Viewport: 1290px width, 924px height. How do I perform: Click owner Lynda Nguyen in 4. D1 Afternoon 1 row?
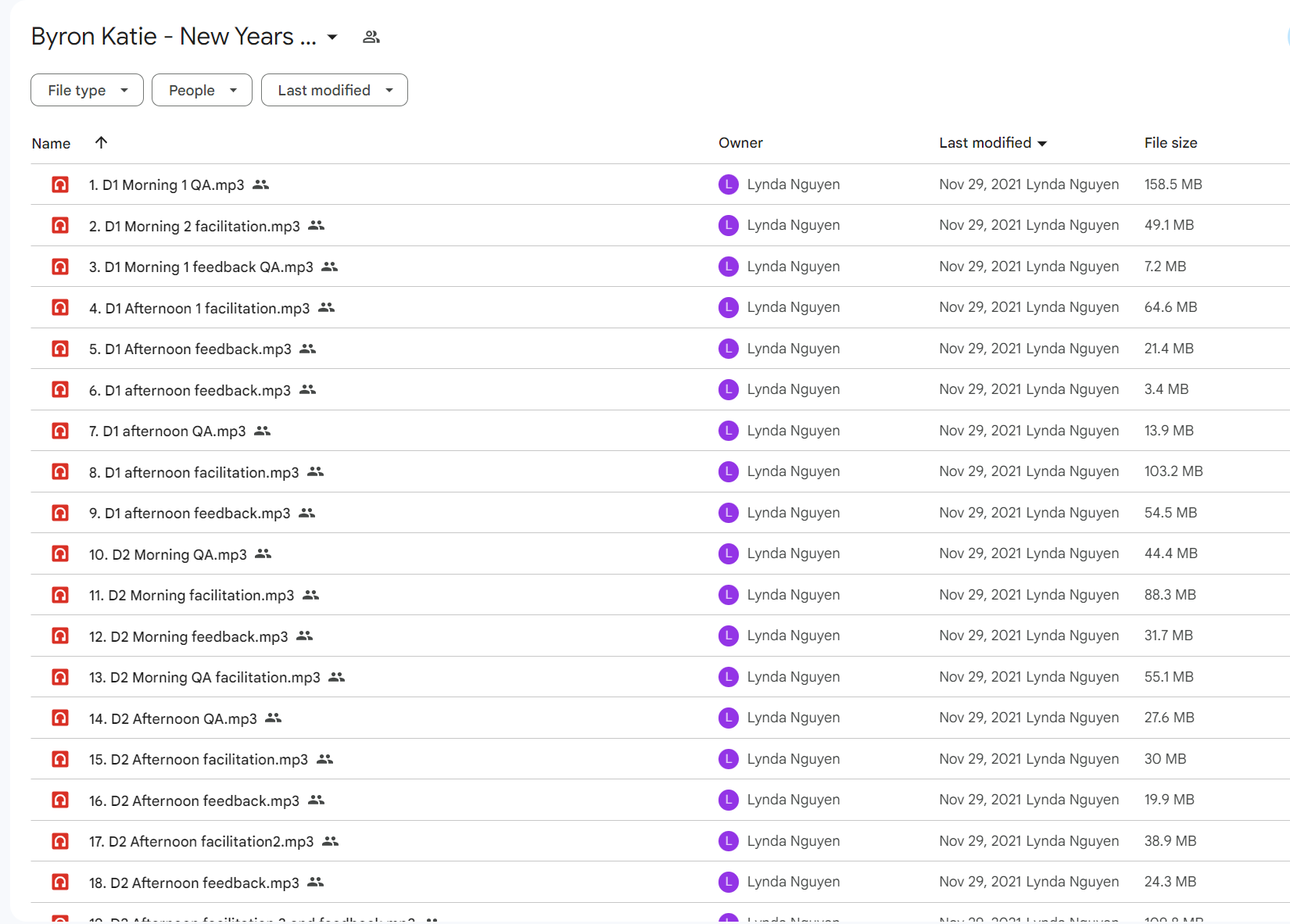(x=793, y=307)
